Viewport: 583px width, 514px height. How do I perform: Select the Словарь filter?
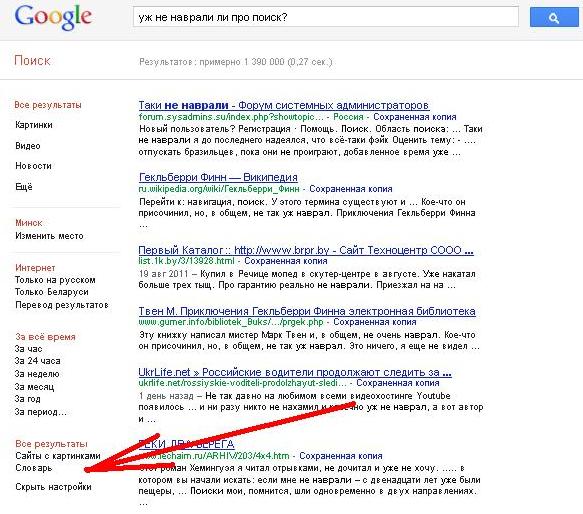[x=33, y=468]
